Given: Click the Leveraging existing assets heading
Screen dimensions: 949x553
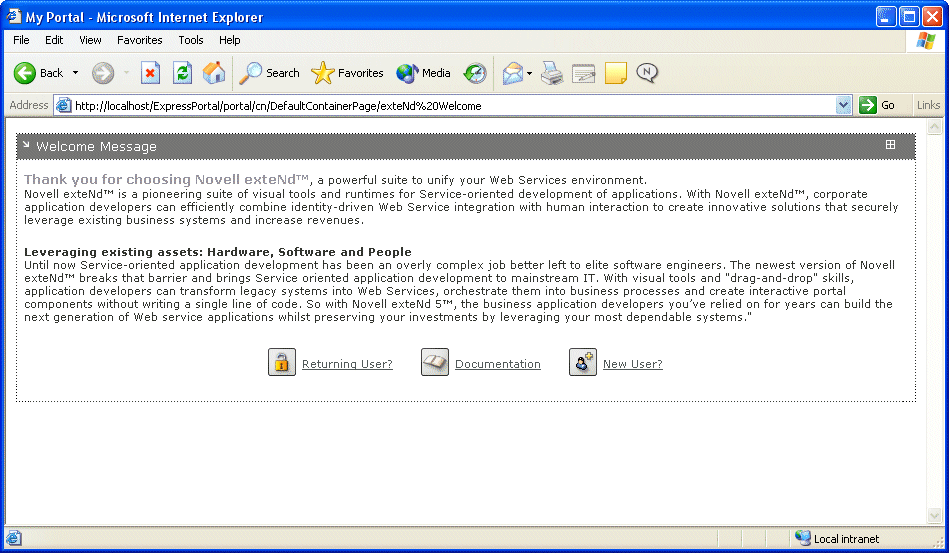Looking at the screenshot, I should pyautogui.click(x=218, y=252).
